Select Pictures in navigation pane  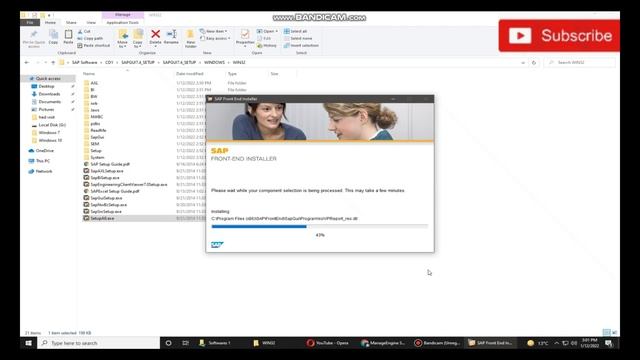click(x=46, y=110)
